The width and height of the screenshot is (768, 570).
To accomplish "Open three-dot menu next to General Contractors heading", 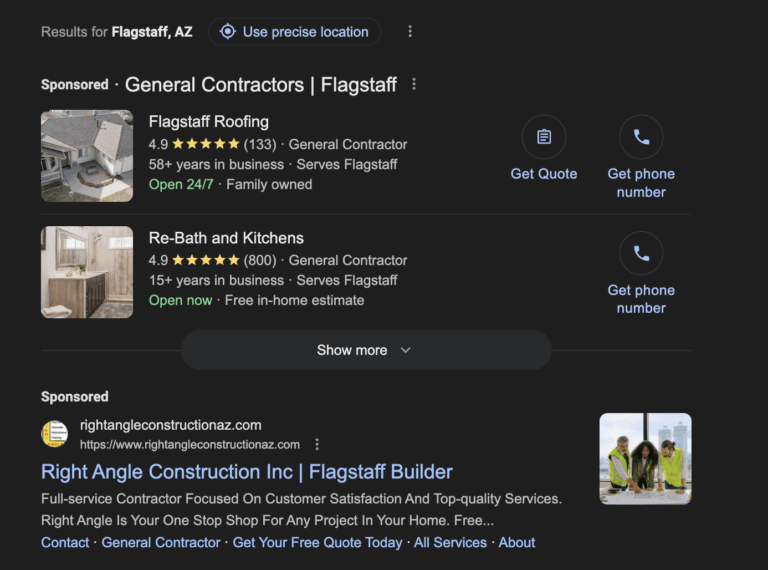I will tap(414, 85).
